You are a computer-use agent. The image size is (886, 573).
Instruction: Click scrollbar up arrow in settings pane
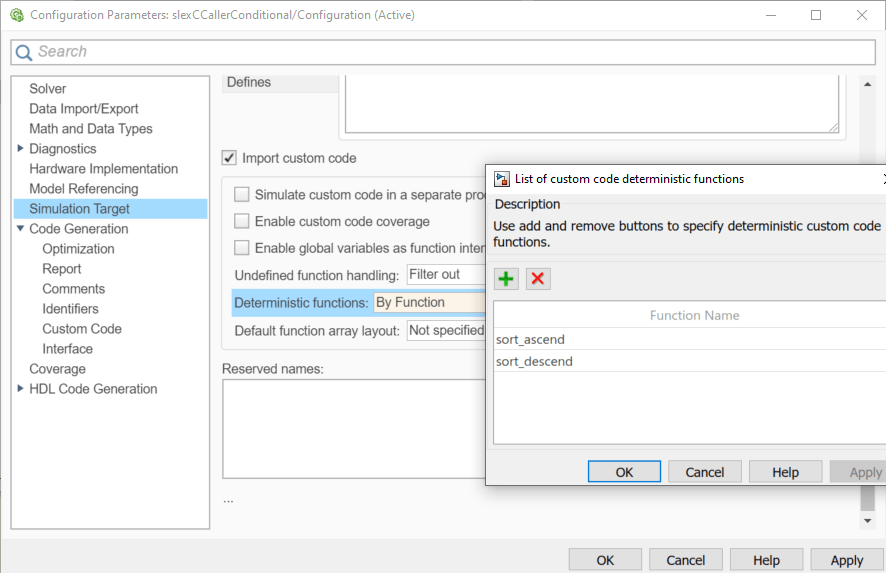tap(867, 84)
